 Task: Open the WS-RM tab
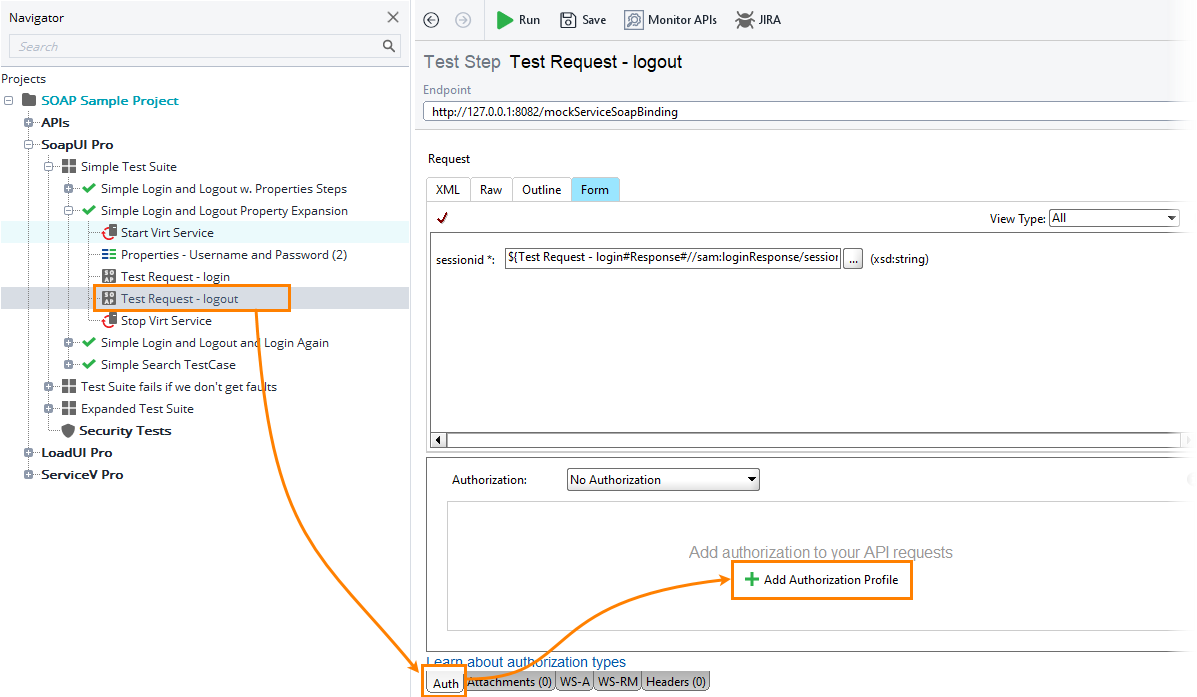[x=618, y=682]
